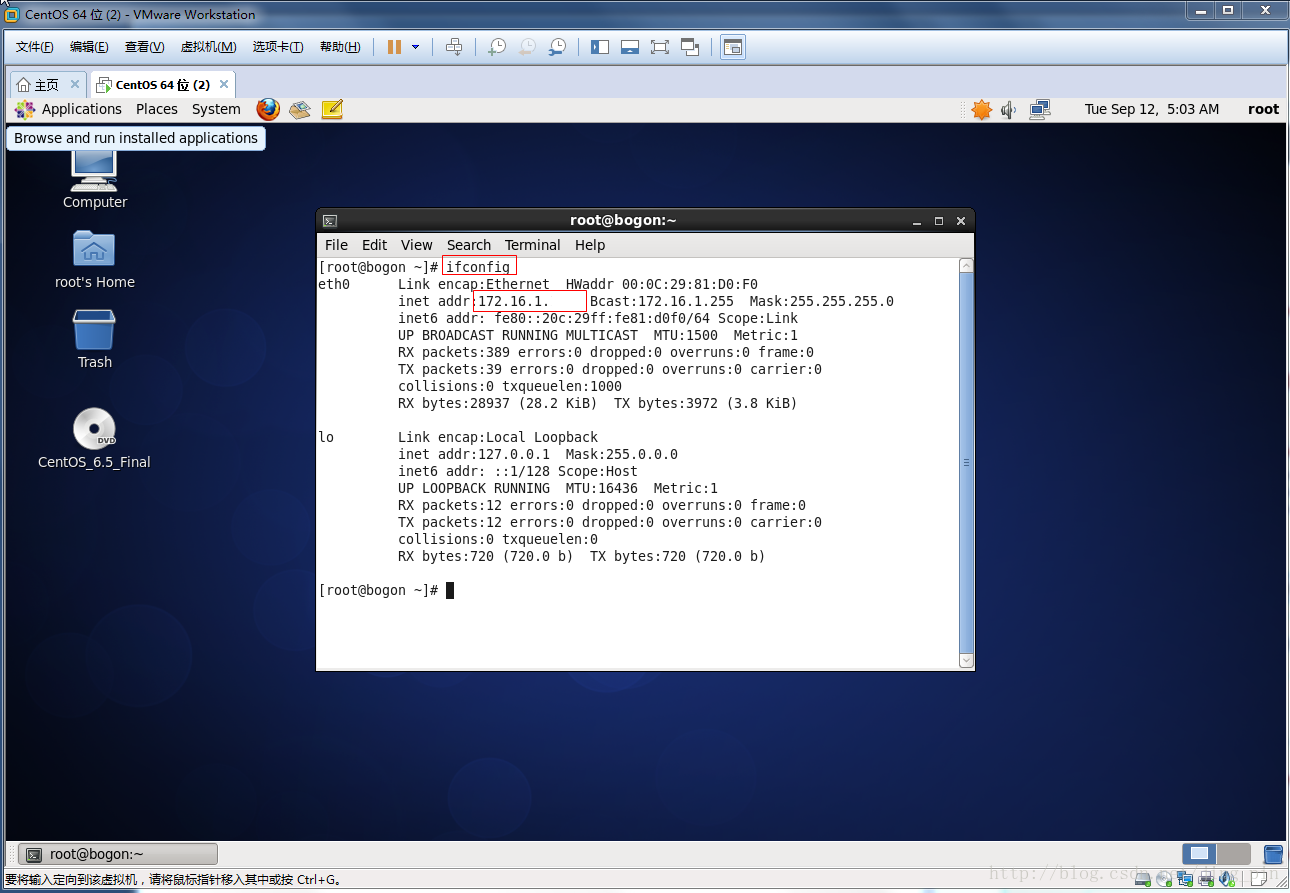Open the network connection panel icon
The width and height of the screenshot is (1290, 893).
click(1040, 109)
